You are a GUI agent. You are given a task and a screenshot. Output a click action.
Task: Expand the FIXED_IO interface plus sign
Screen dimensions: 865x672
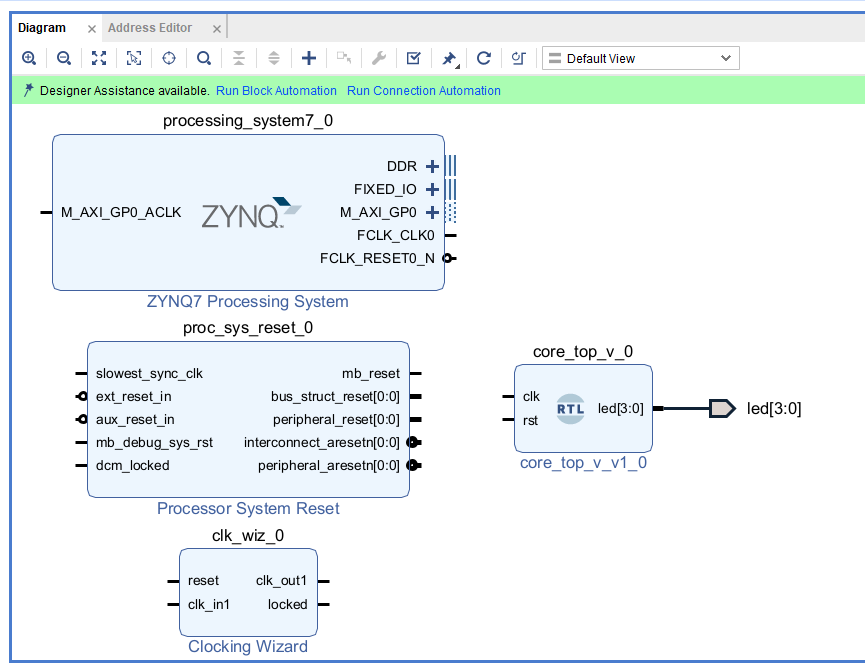[x=432, y=189]
